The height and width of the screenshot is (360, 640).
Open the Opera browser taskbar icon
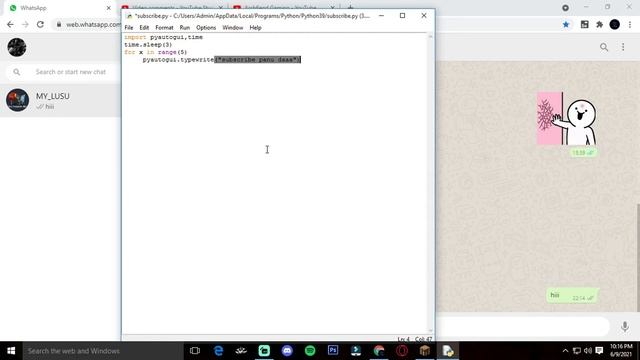tap(402, 351)
